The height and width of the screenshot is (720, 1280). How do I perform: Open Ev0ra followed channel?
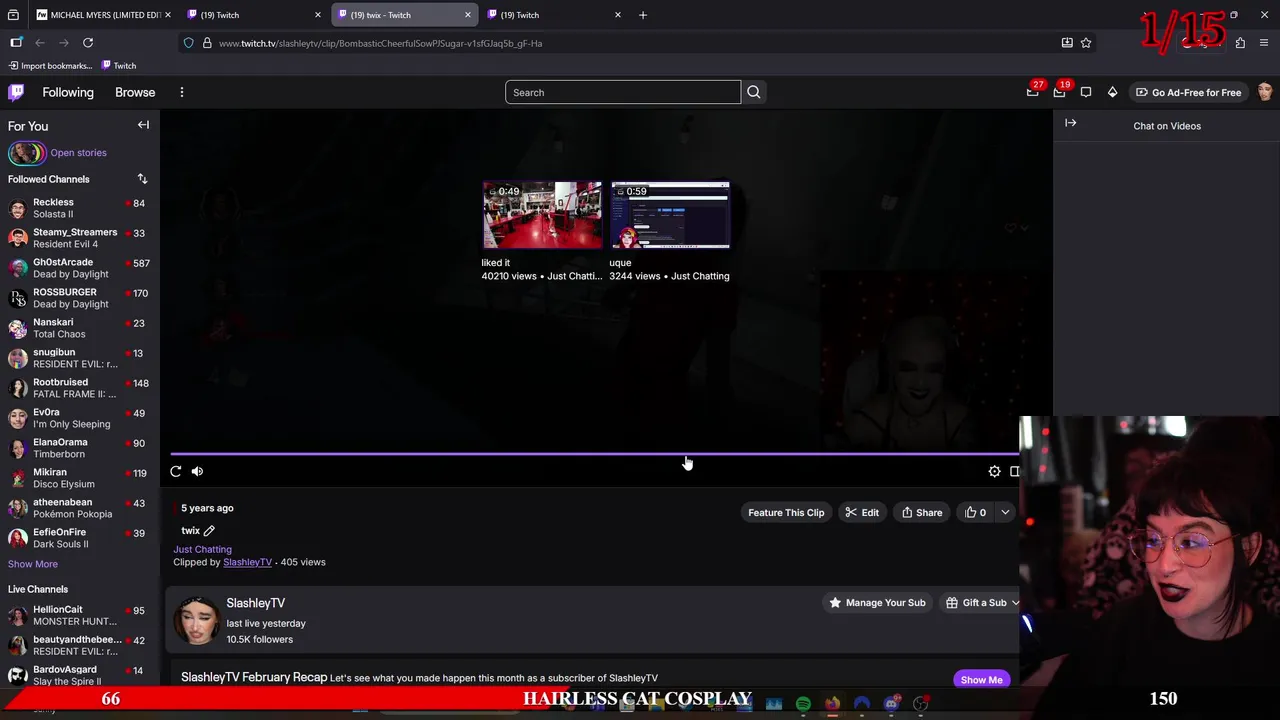click(x=80, y=418)
